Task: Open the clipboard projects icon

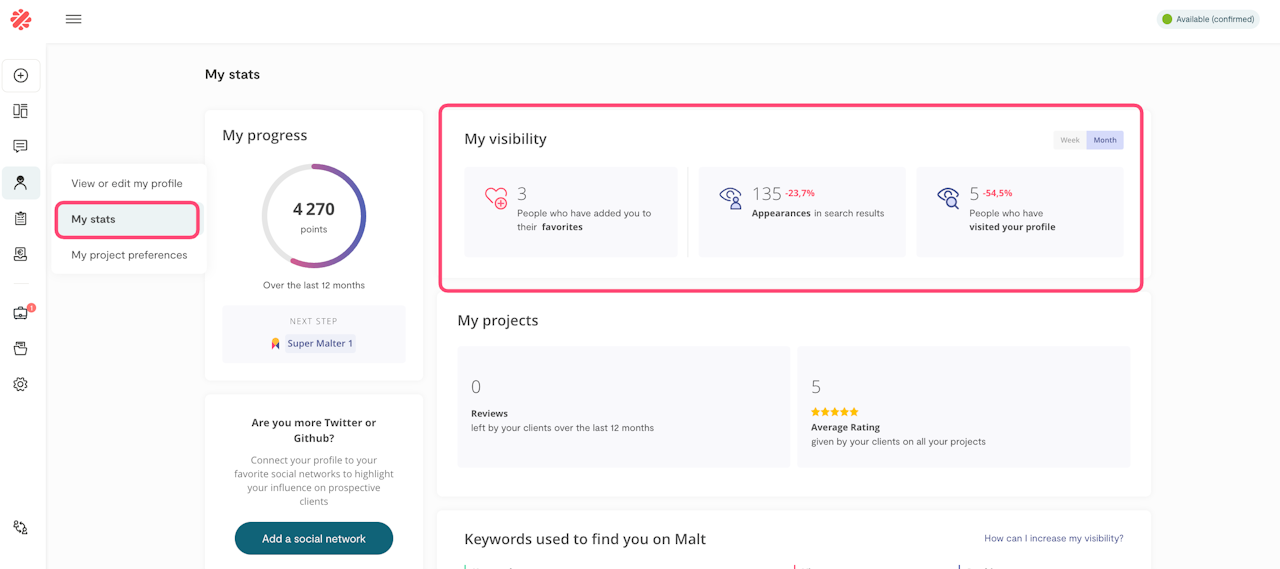Action: click(21, 219)
